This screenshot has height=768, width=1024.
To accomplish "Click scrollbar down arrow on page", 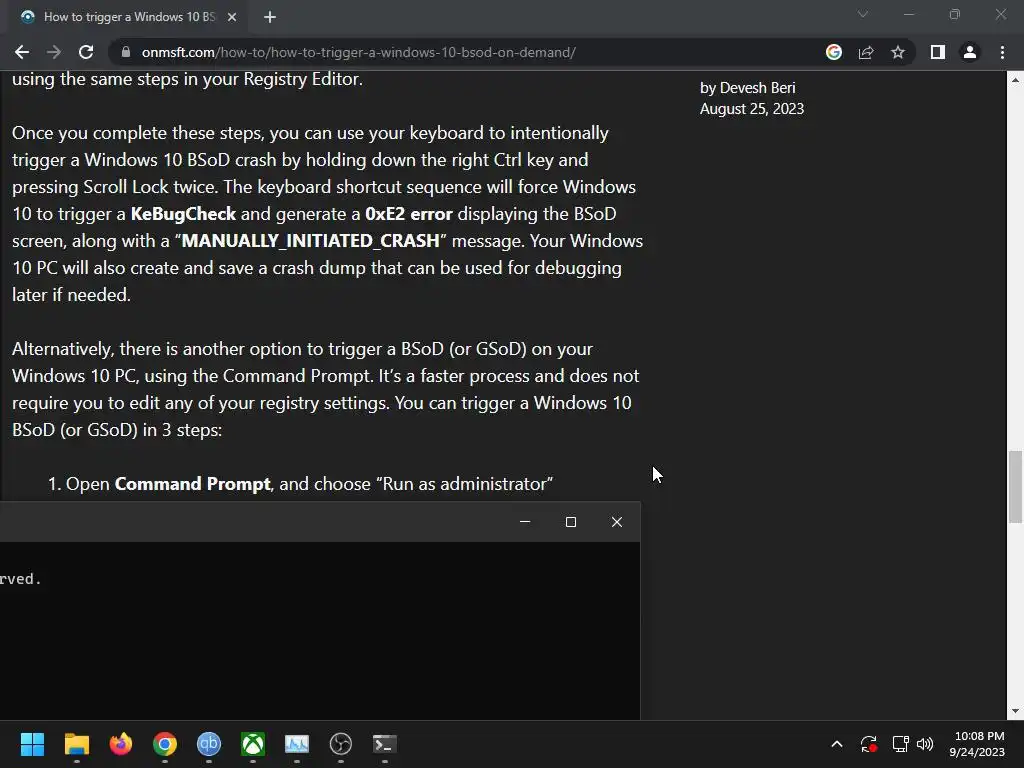I will click(x=1015, y=711).
